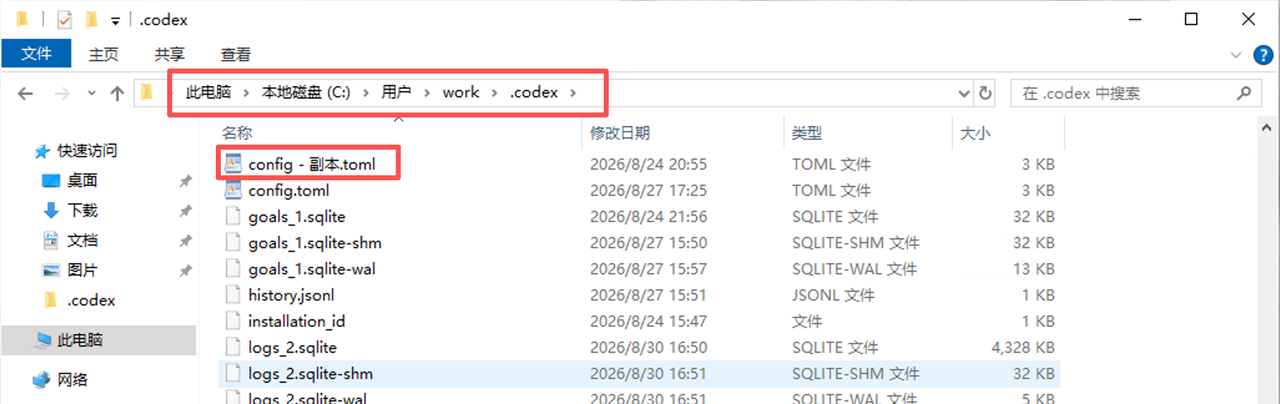Switch to the 主页 ribbon tab
The width and height of the screenshot is (1280, 404).
pos(103,54)
